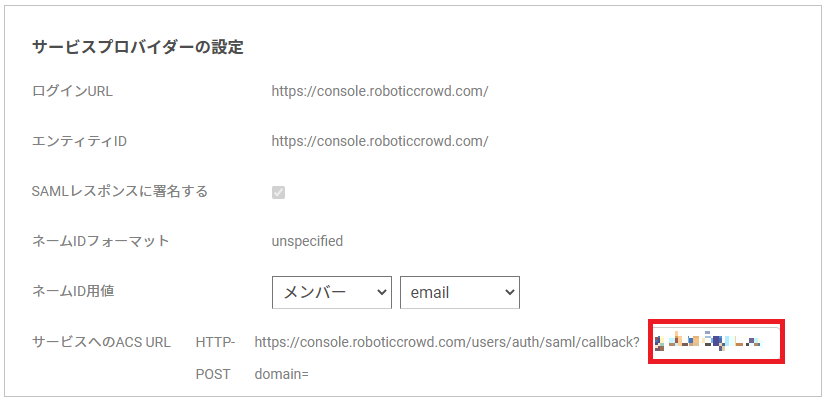Open the メンバー dropdown
Viewport: 825px width, 402px height.
(x=332, y=292)
